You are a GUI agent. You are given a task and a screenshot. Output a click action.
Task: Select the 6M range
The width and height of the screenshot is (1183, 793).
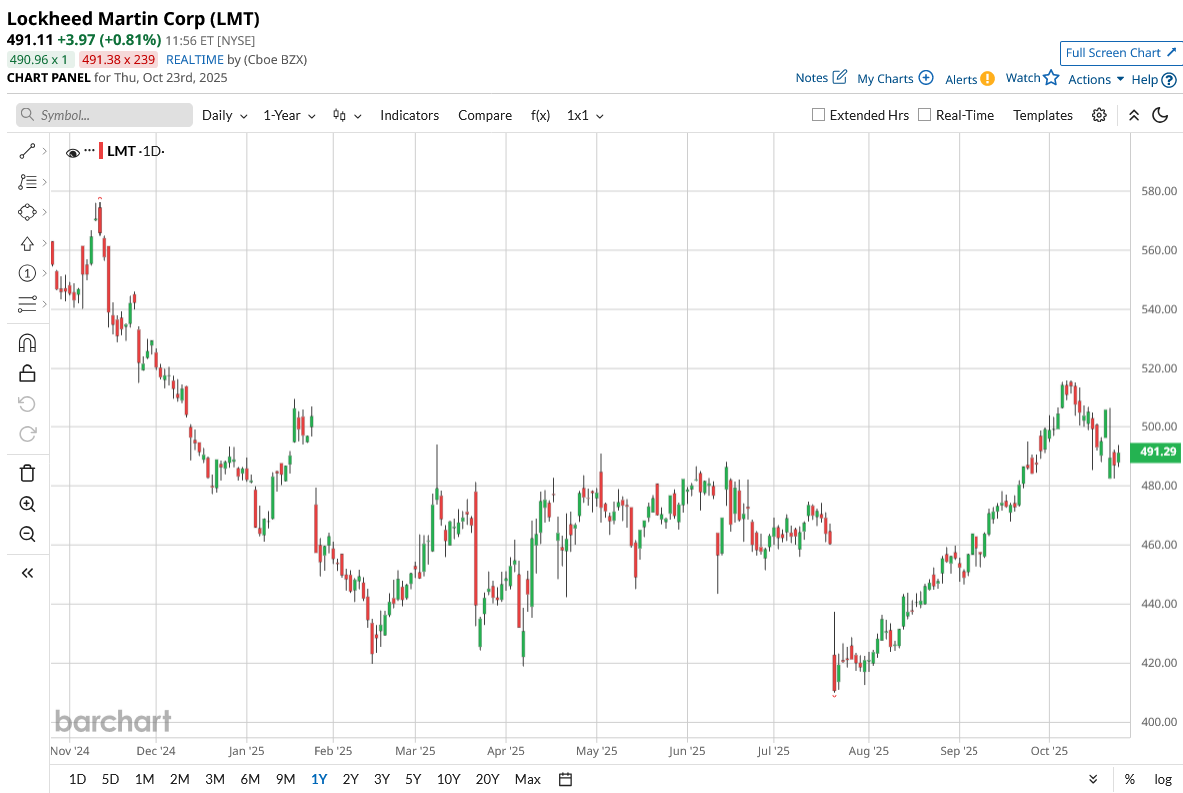click(250, 779)
